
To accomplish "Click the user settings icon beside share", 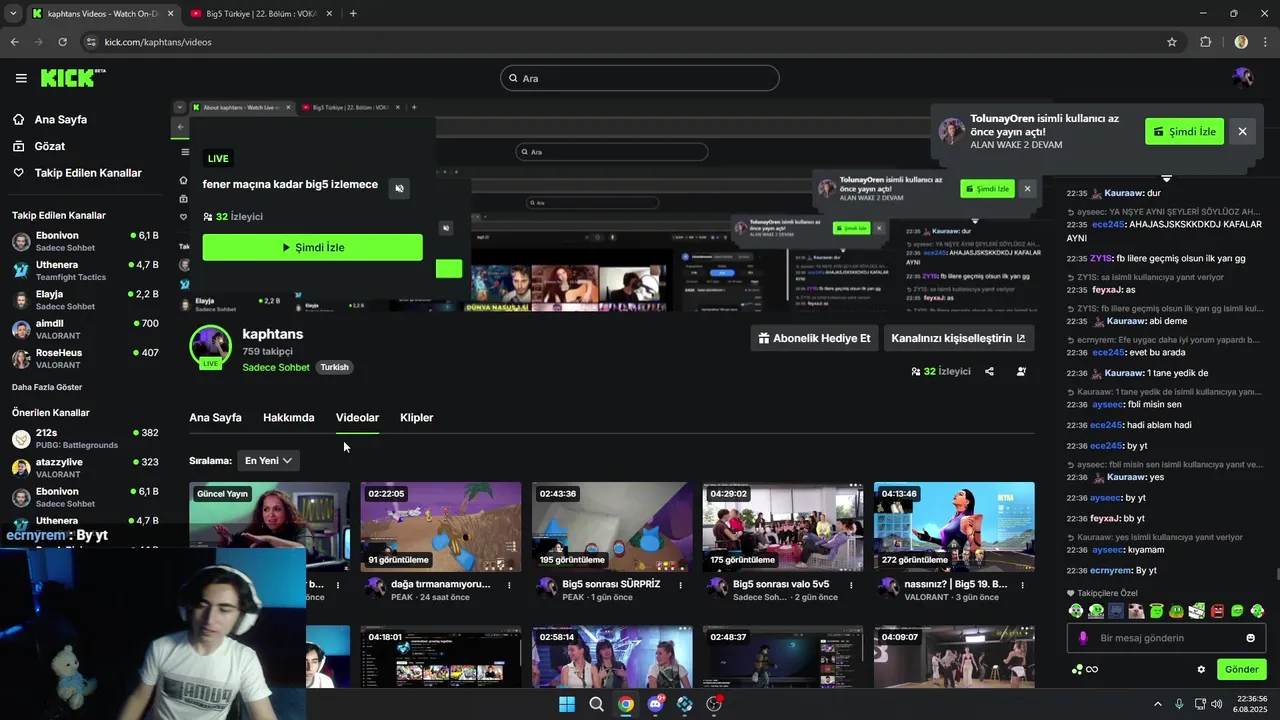I will [x=1021, y=371].
